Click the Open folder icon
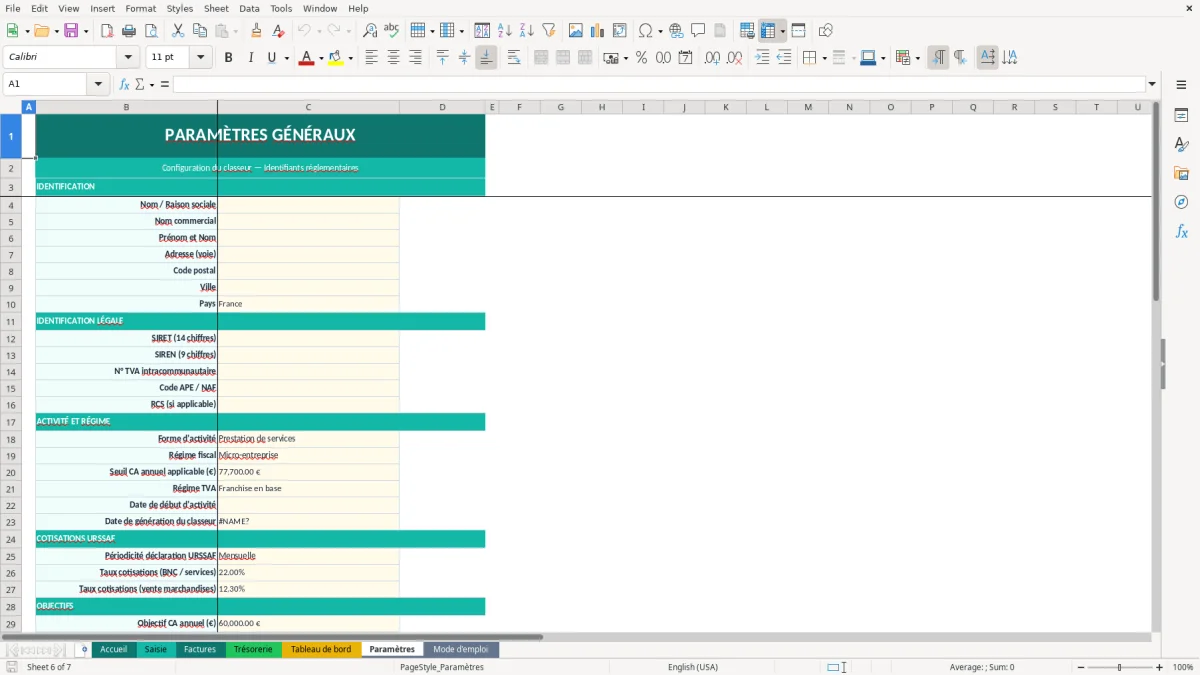The width and height of the screenshot is (1200, 675). click(x=41, y=31)
